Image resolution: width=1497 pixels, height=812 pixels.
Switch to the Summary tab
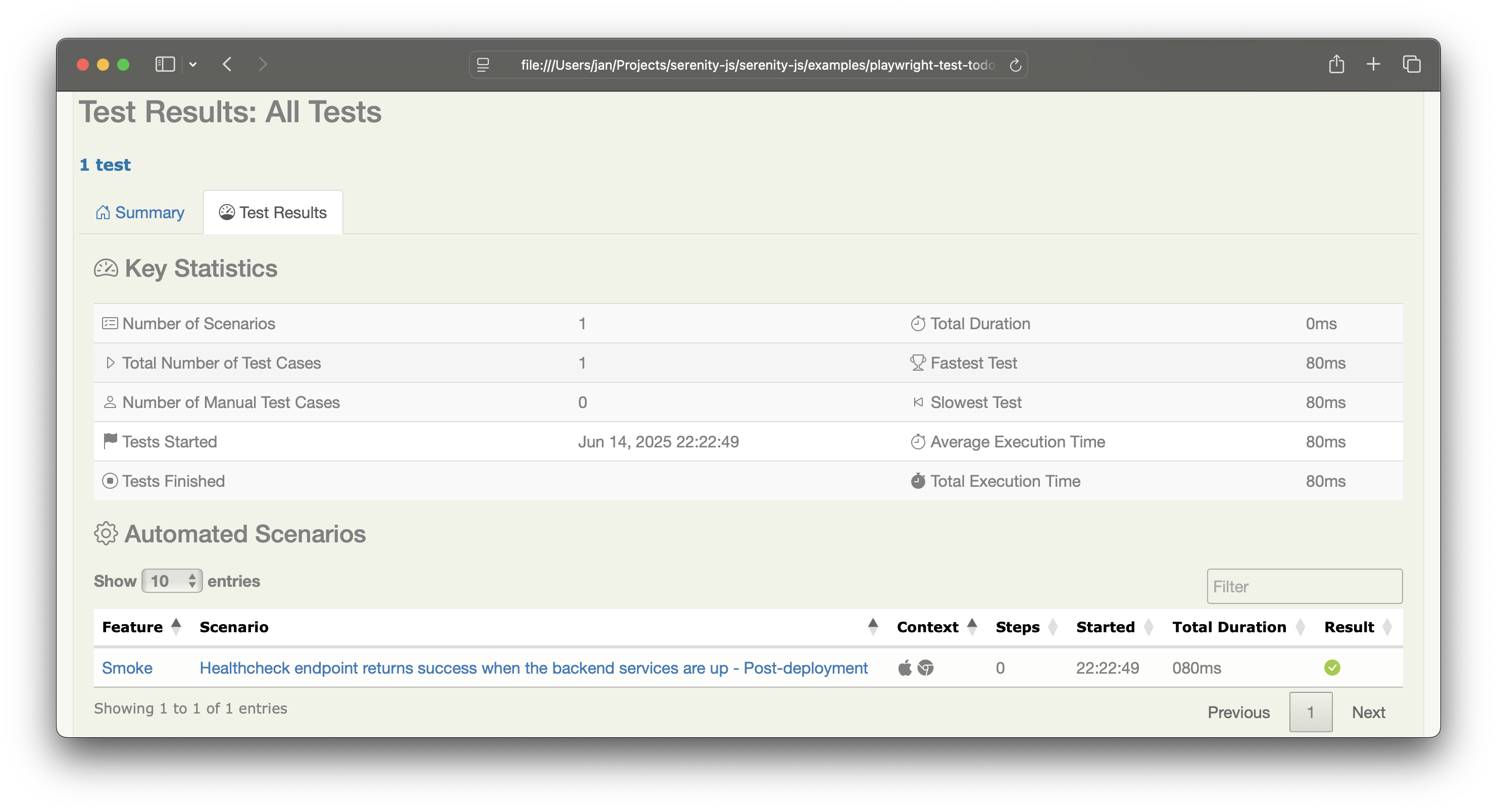click(x=140, y=213)
